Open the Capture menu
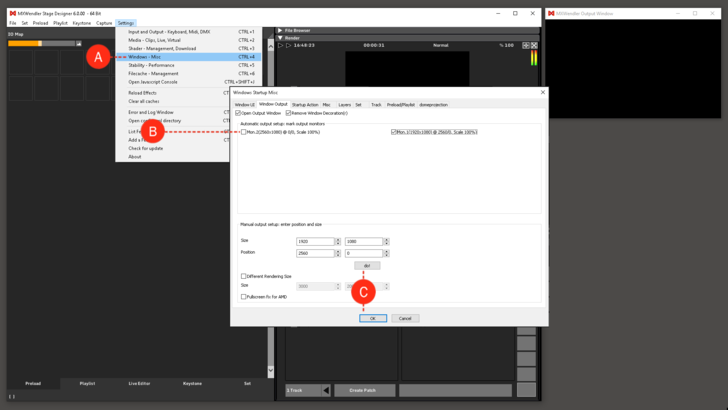The width and height of the screenshot is (728, 410). tap(104, 23)
